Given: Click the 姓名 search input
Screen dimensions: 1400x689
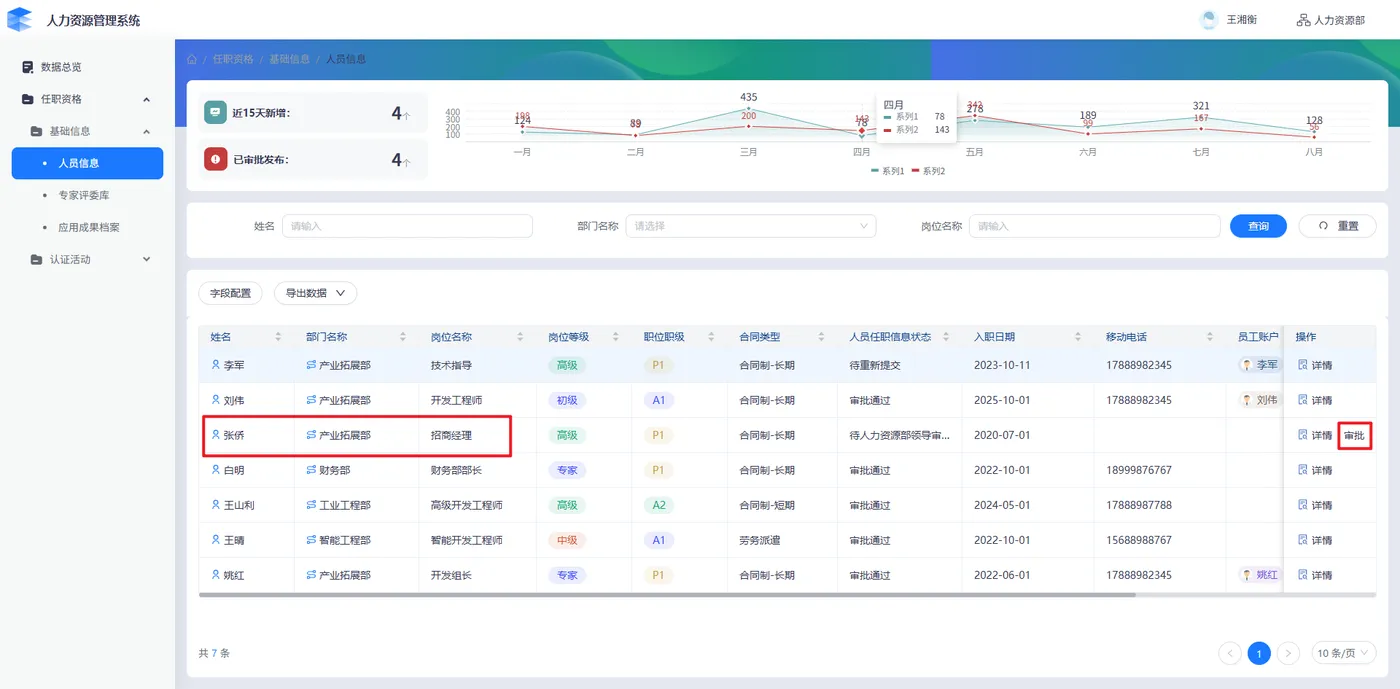Looking at the screenshot, I should [x=407, y=226].
